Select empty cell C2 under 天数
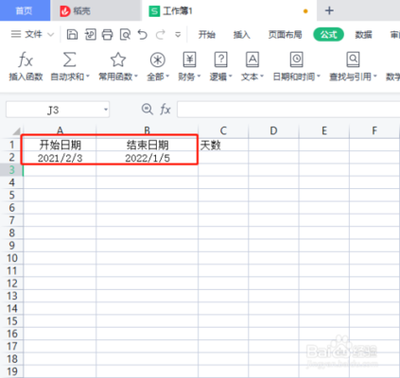Image resolution: width=400 pixels, height=378 pixels. [223, 157]
